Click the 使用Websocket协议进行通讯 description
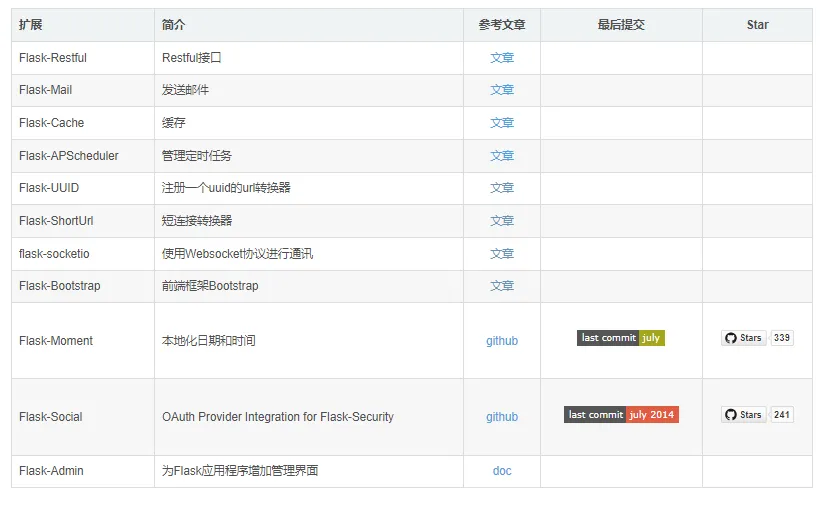Image resolution: width=828 pixels, height=507 pixels. tap(237, 254)
